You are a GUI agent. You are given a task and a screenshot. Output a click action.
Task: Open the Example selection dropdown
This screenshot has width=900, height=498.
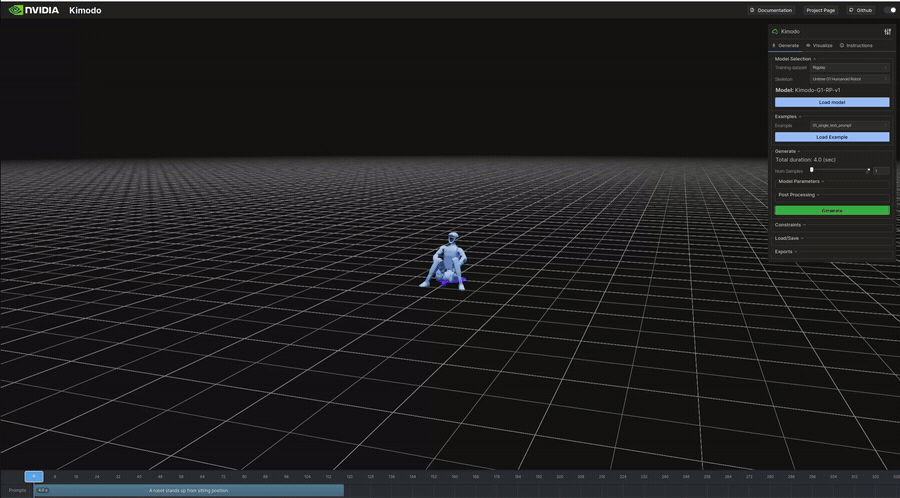849,125
